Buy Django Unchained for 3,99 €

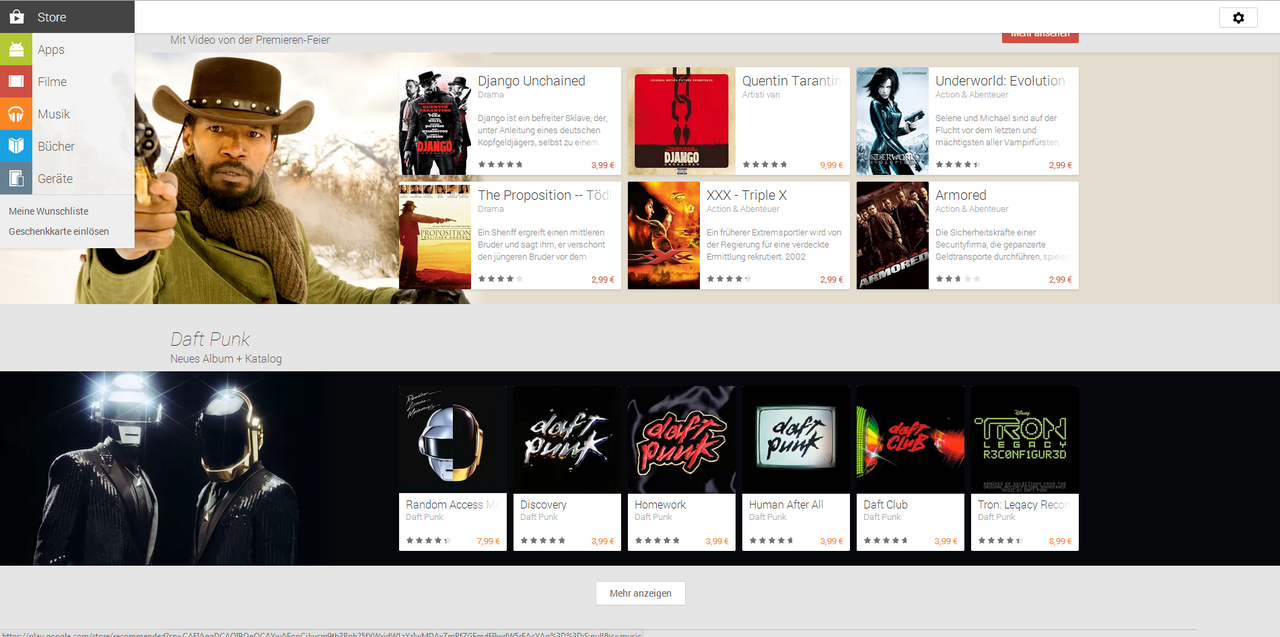pyautogui.click(x=602, y=165)
